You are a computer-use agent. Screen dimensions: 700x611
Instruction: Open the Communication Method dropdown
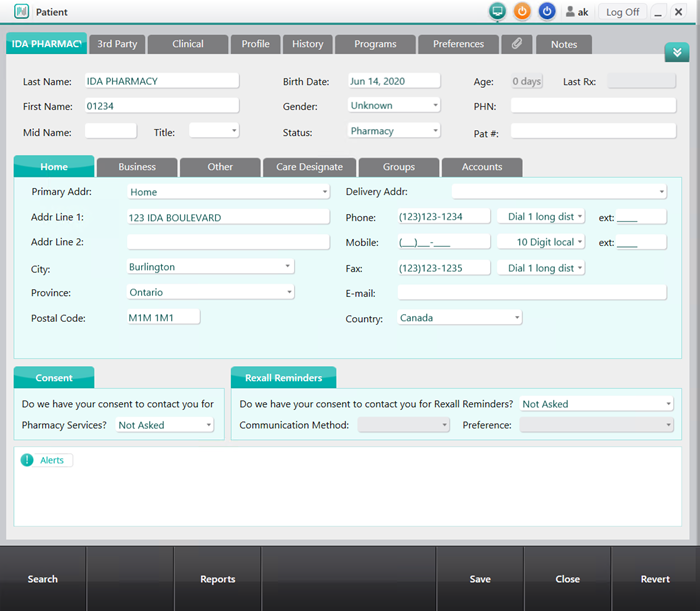(404, 425)
